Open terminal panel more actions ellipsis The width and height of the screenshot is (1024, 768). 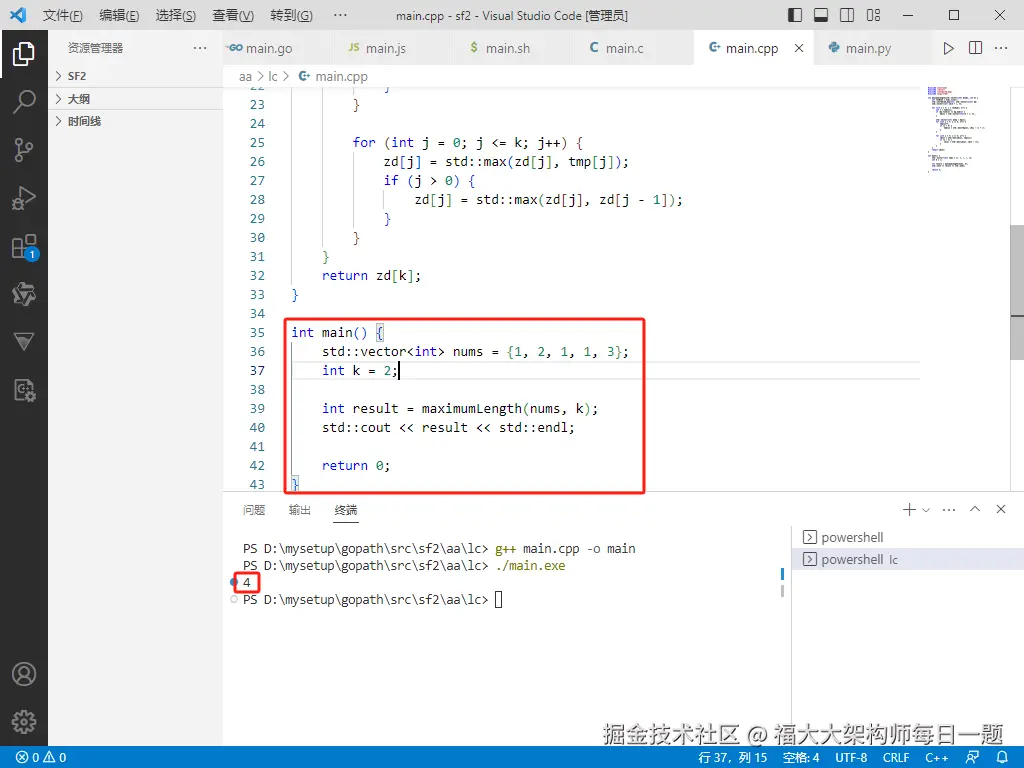[949, 509]
